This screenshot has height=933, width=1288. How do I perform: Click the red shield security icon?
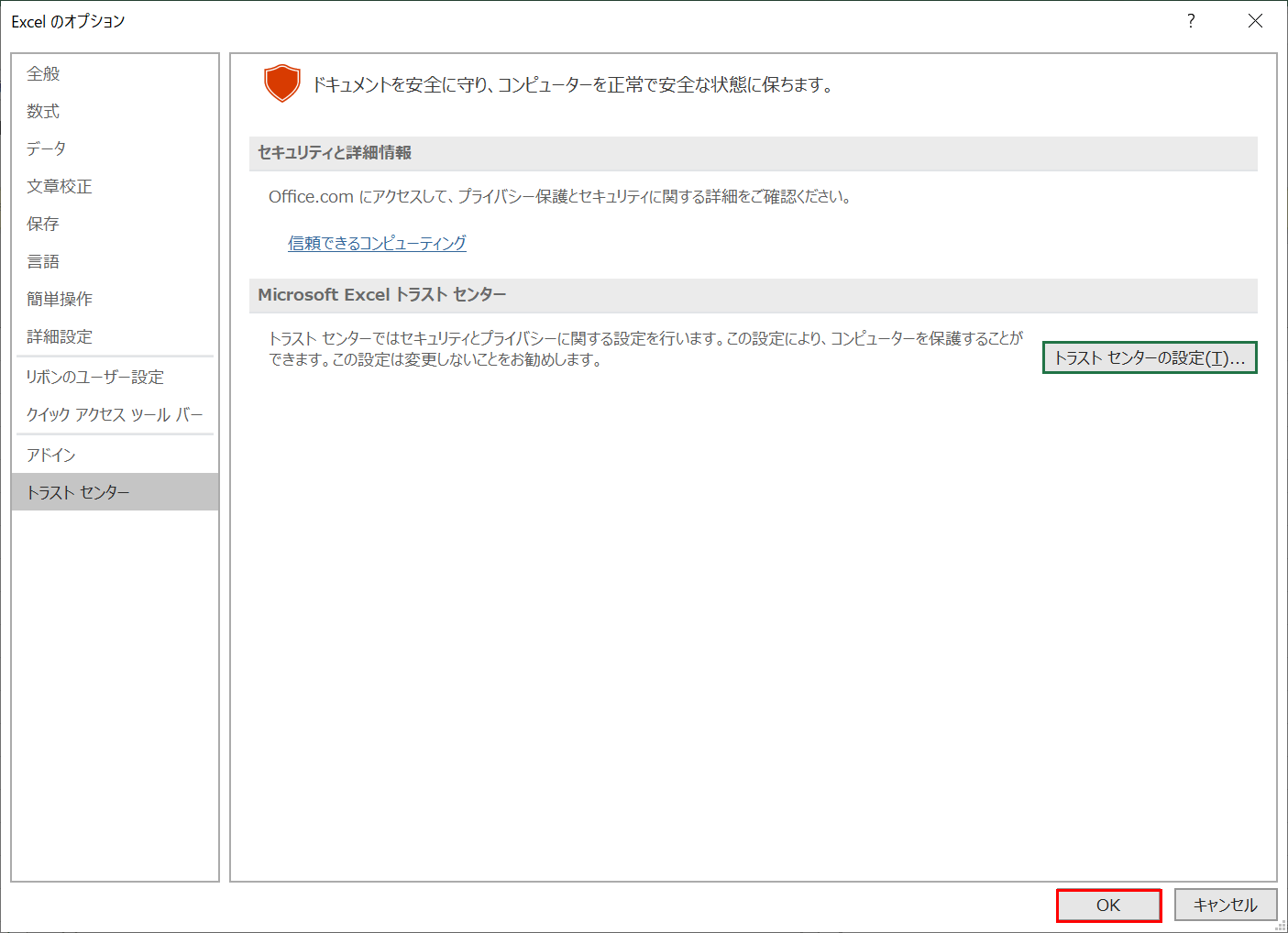(281, 82)
